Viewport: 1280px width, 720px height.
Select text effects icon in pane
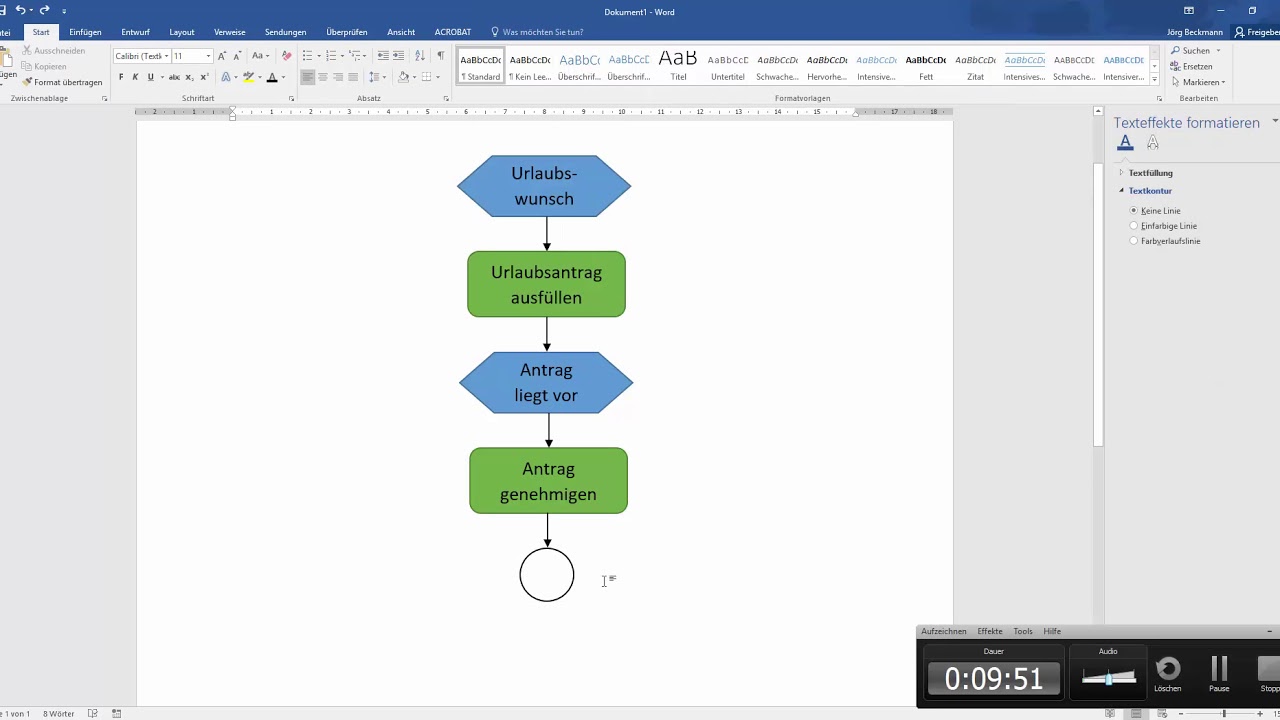click(1153, 143)
